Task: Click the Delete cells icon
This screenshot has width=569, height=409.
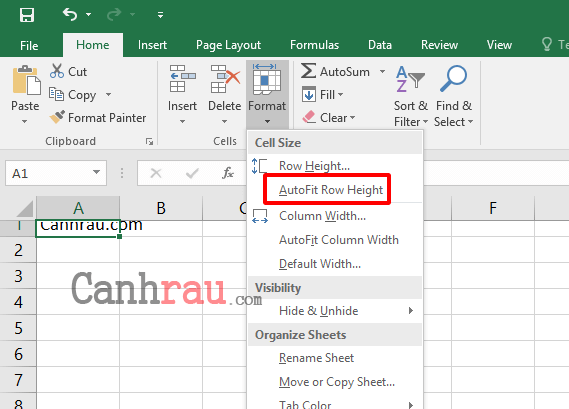Action: click(x=225, y=79)
